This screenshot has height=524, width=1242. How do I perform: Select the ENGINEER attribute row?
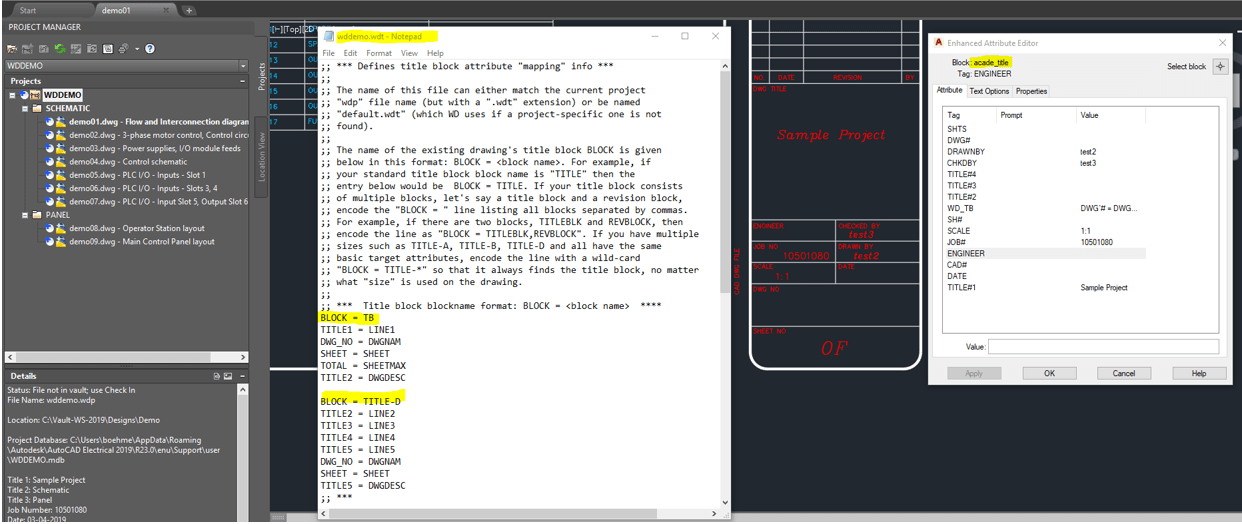pyautogui.click(x=1045, y=253)
